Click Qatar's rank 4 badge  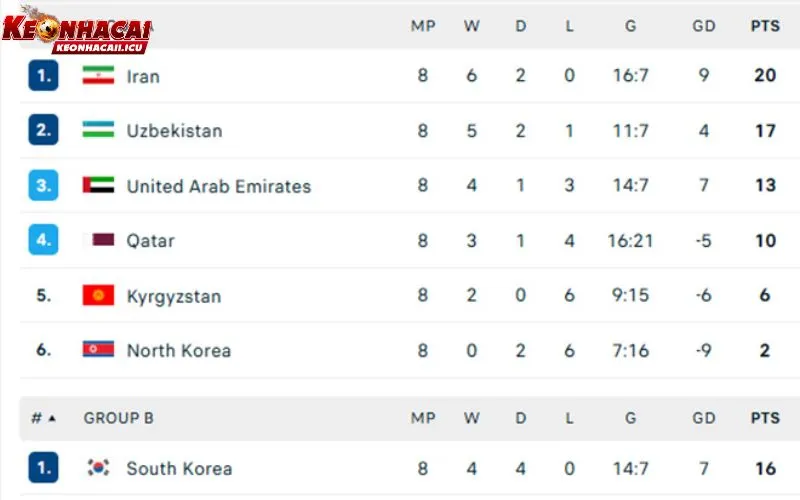(x=43, y=239)
